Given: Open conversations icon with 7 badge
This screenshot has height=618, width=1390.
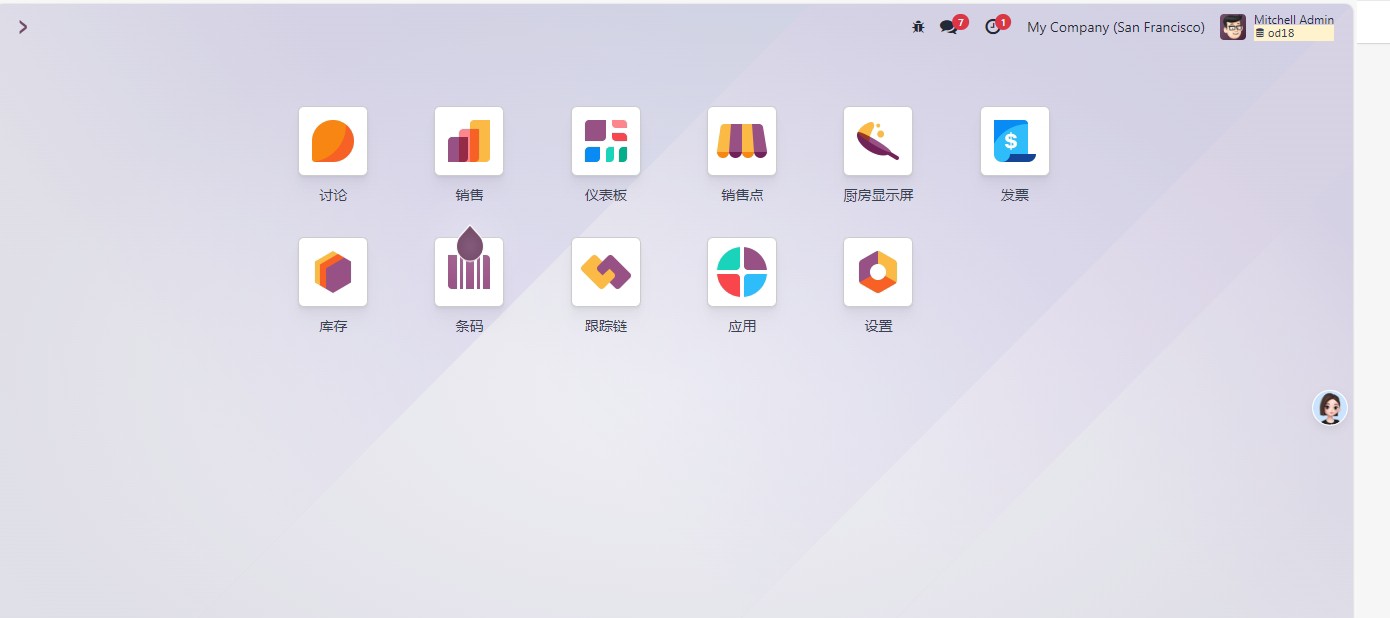Looking at the screenshot, I should coord(950,27).
